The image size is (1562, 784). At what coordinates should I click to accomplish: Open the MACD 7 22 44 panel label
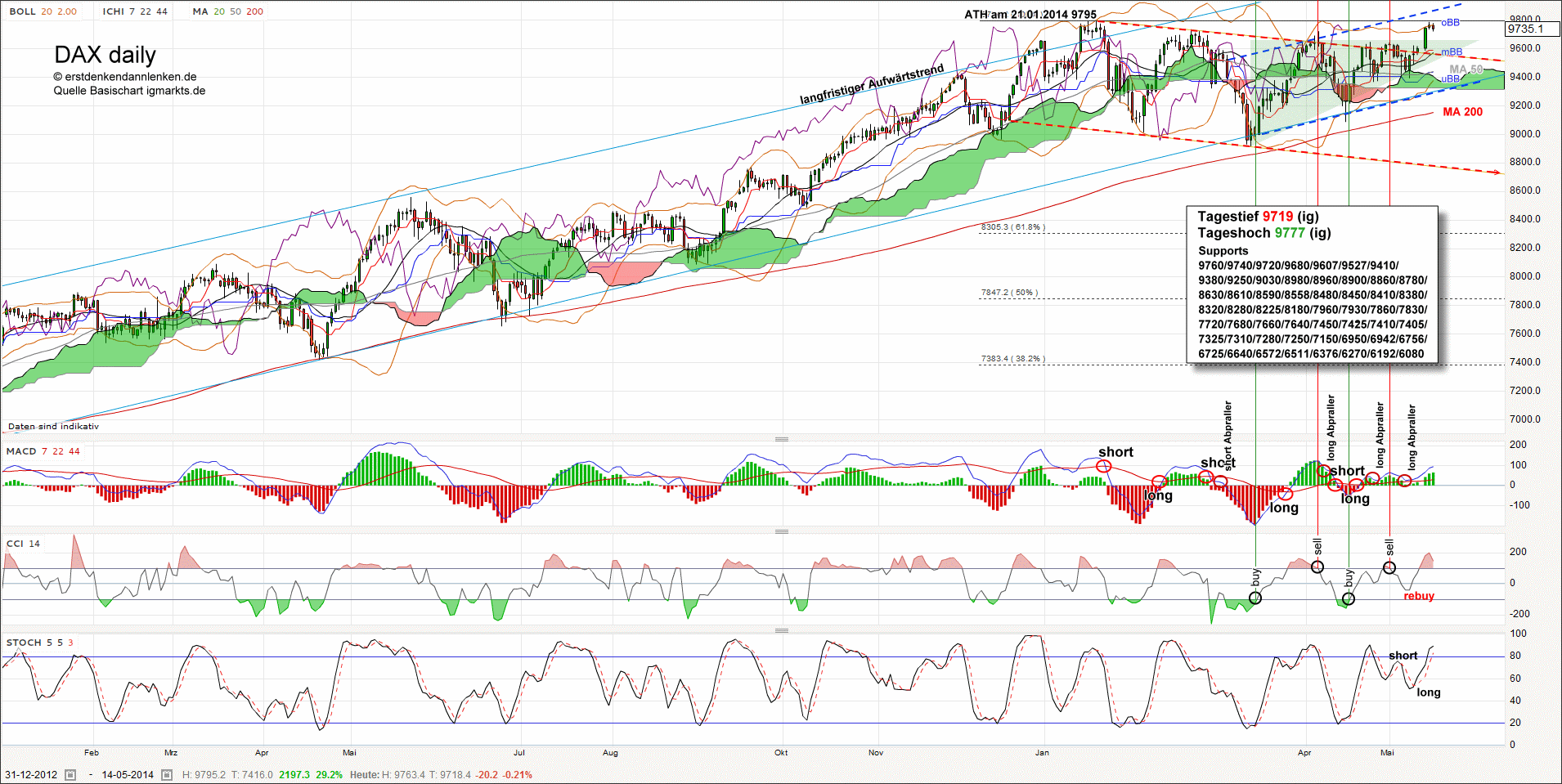point(43,451)
